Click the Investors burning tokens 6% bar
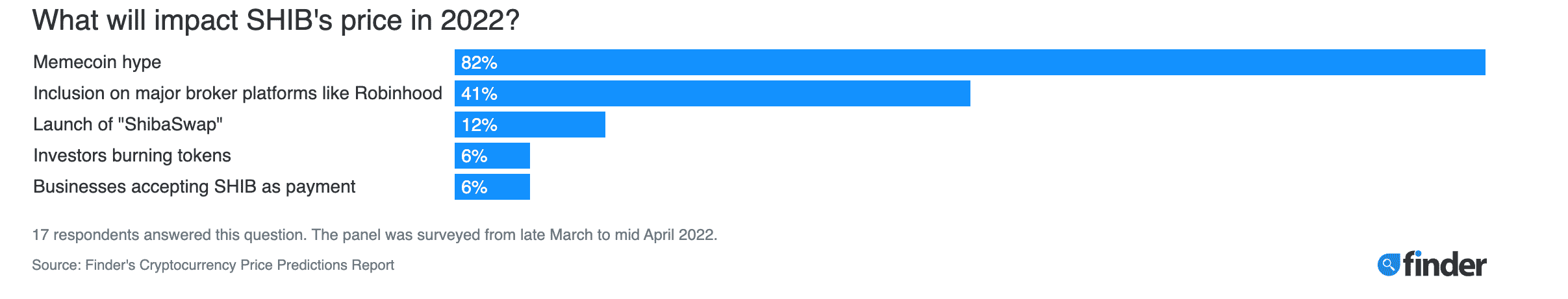 coord(492,156)
